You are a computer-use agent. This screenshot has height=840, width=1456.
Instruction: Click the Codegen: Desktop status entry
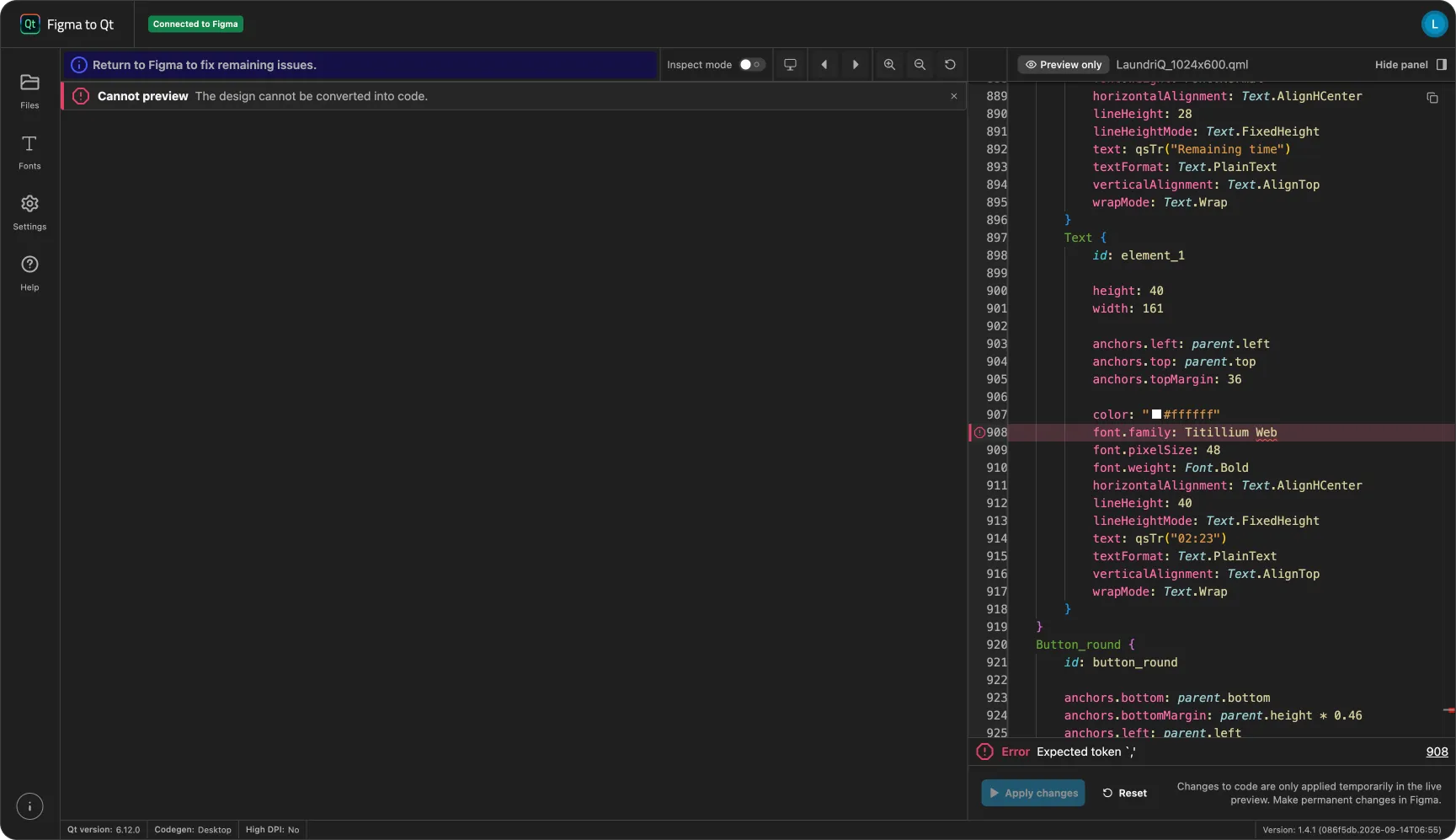(193, 830)
